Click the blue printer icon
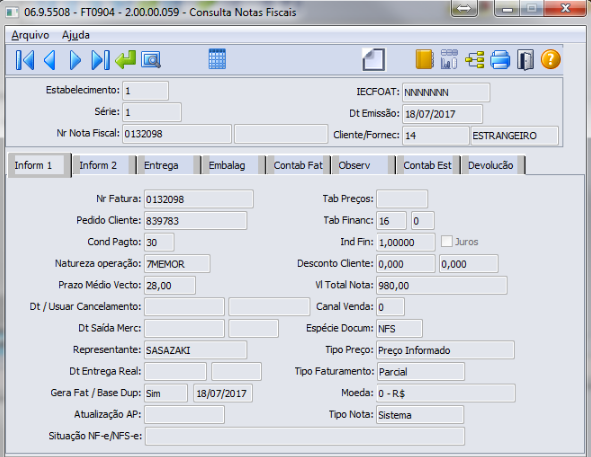This screenshot has height=457, width=591. tap(500, 60)
